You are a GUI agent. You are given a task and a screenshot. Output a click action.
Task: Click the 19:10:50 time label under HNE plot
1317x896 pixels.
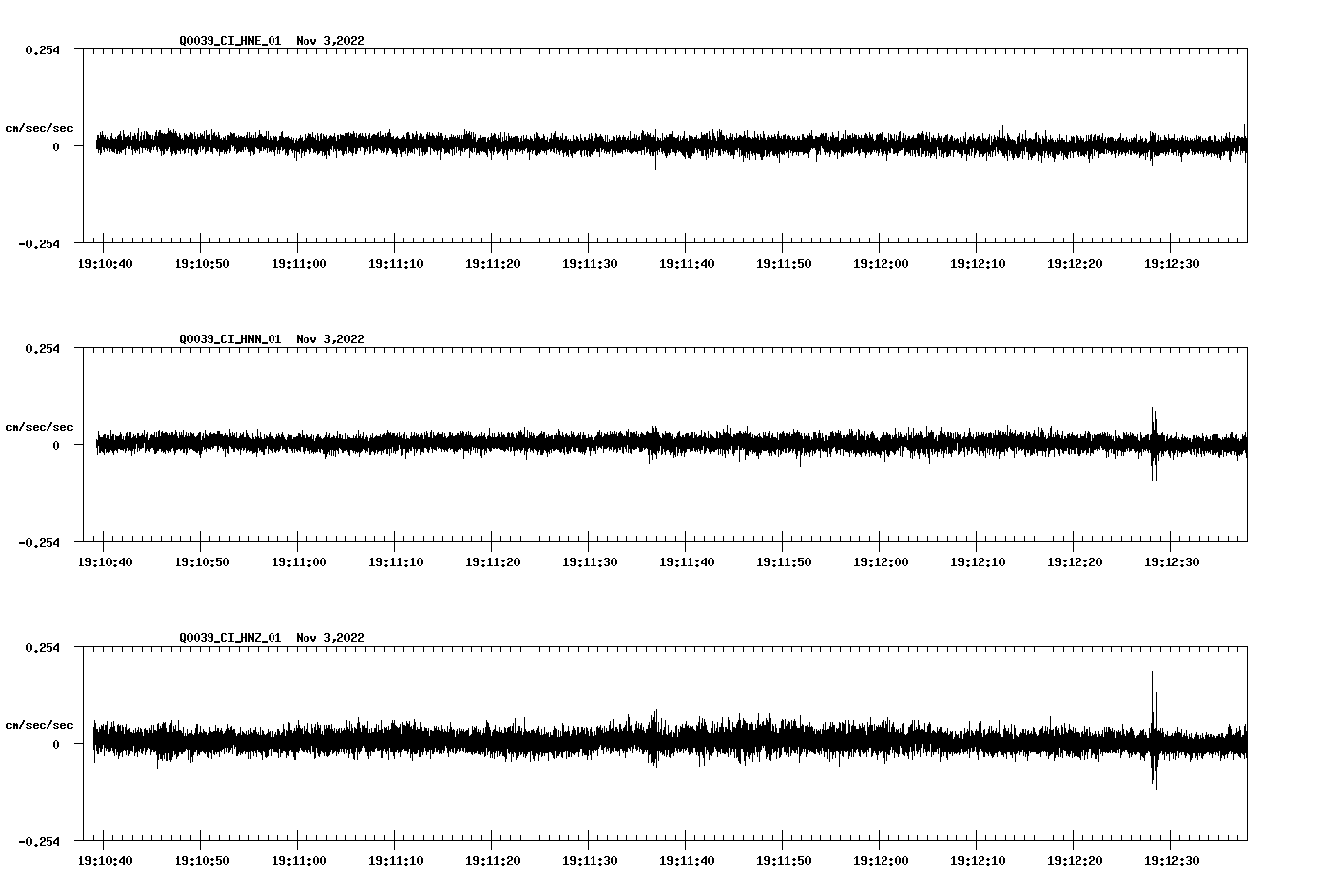pyautogui.click(x=202, y=264)
